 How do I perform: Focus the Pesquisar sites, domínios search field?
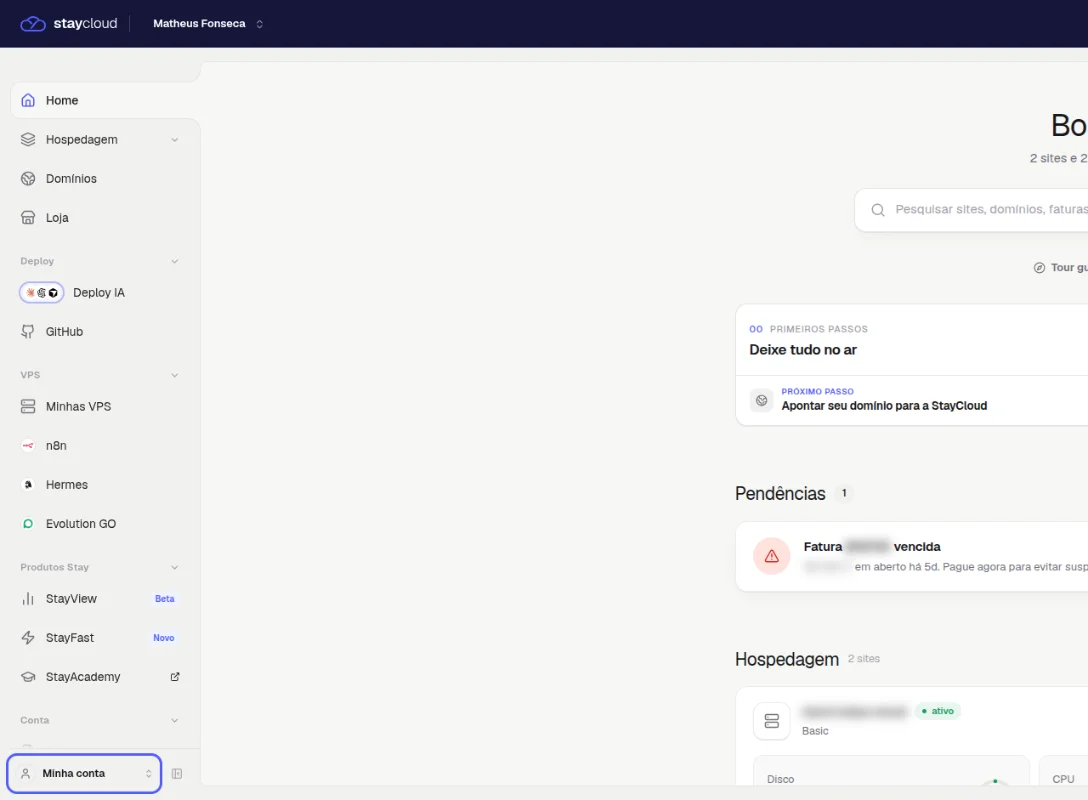pyautogui.click(x=971, y=210)
